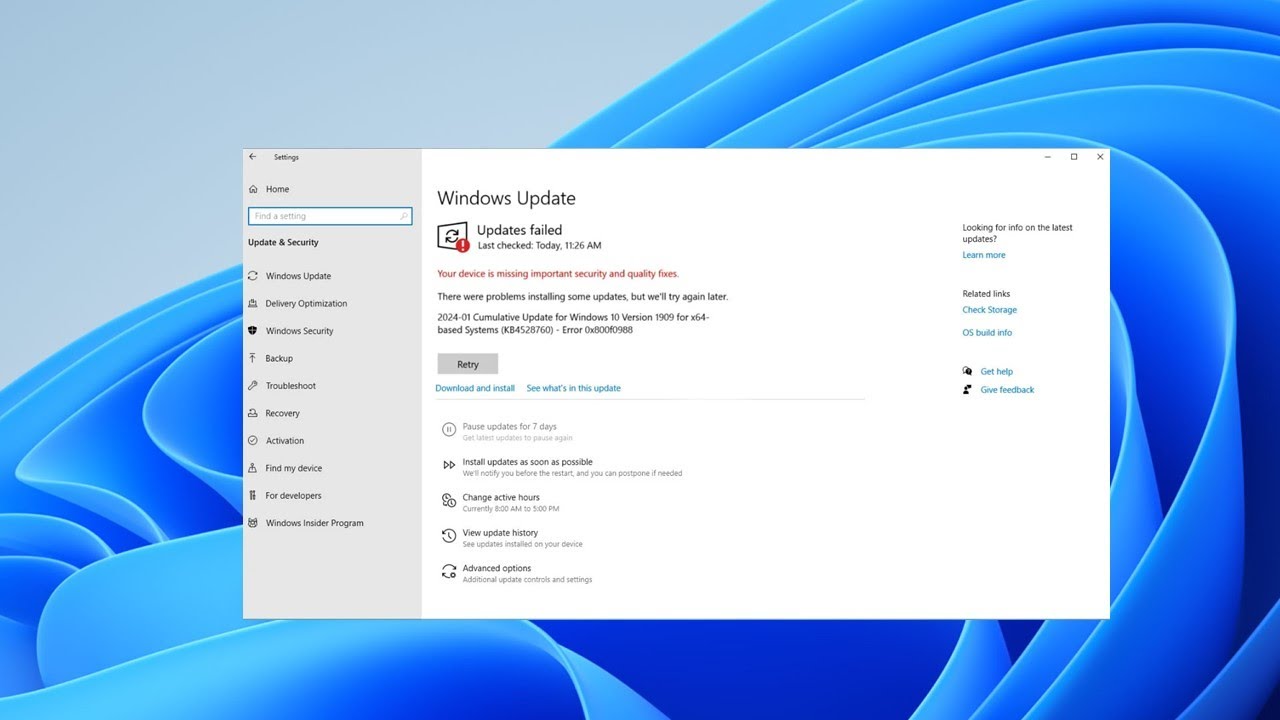
Task: Click the Windows Update page heading
Action: pyautogui.click(x=506, y=198)
